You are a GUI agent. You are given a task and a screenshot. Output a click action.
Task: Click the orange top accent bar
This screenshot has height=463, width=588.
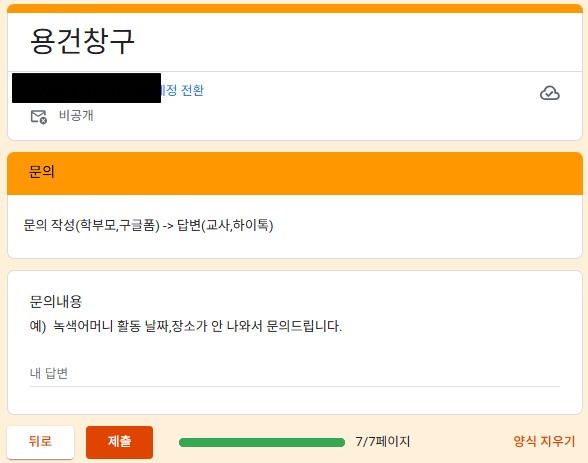pos(295,8)
